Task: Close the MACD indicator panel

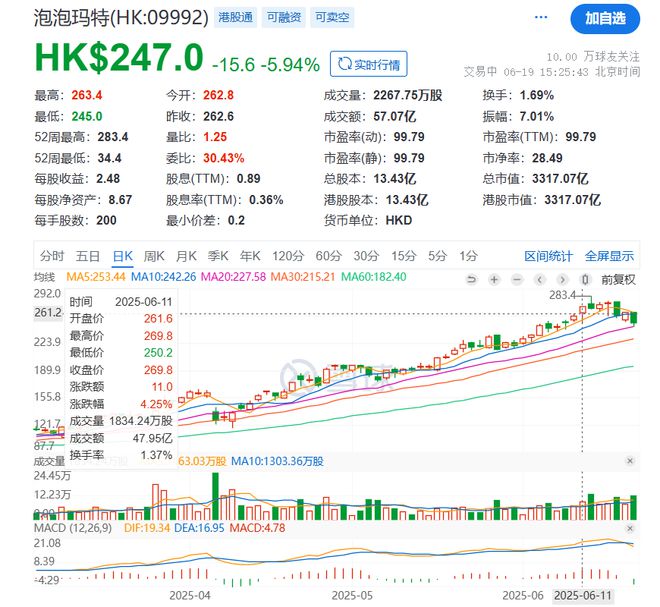Action: [x=629, y=530]
